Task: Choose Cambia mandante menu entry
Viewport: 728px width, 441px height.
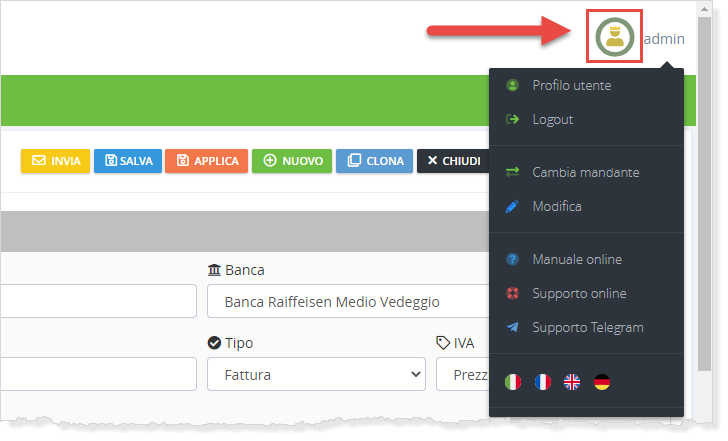Action: point(585,173)
